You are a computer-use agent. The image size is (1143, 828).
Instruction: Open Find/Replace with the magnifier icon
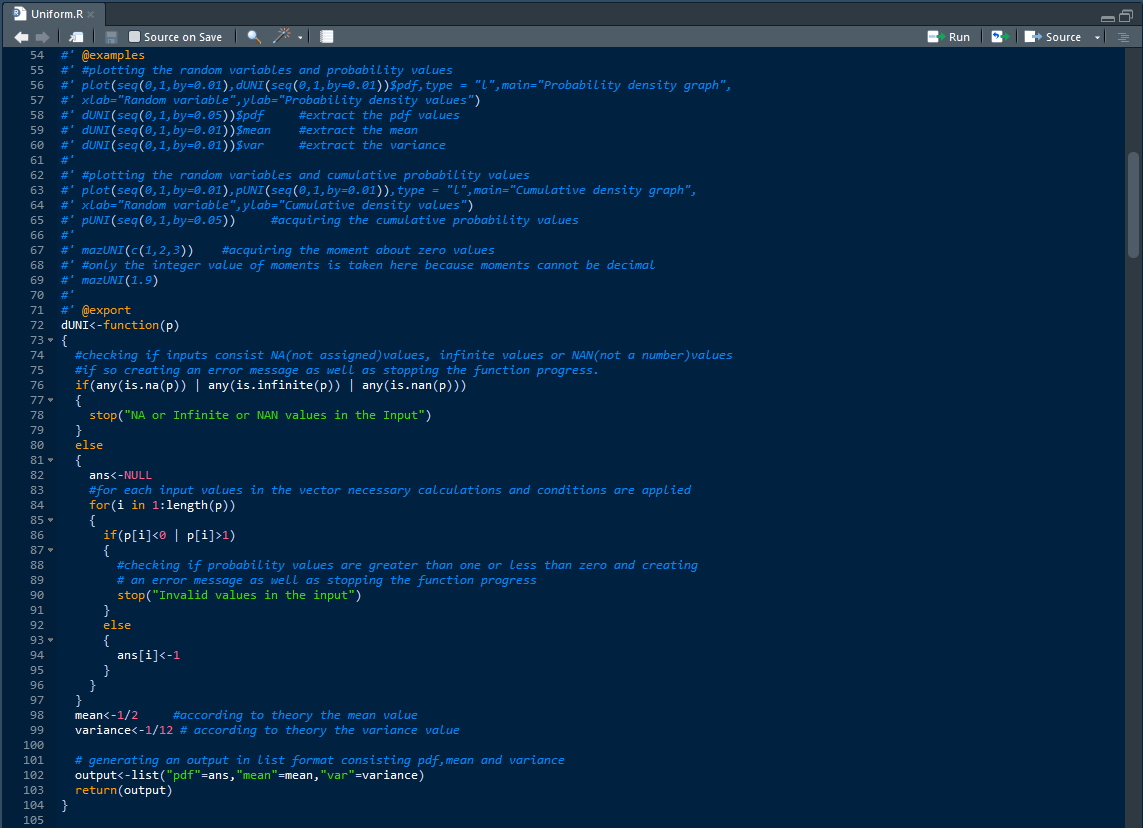(254, 37)
